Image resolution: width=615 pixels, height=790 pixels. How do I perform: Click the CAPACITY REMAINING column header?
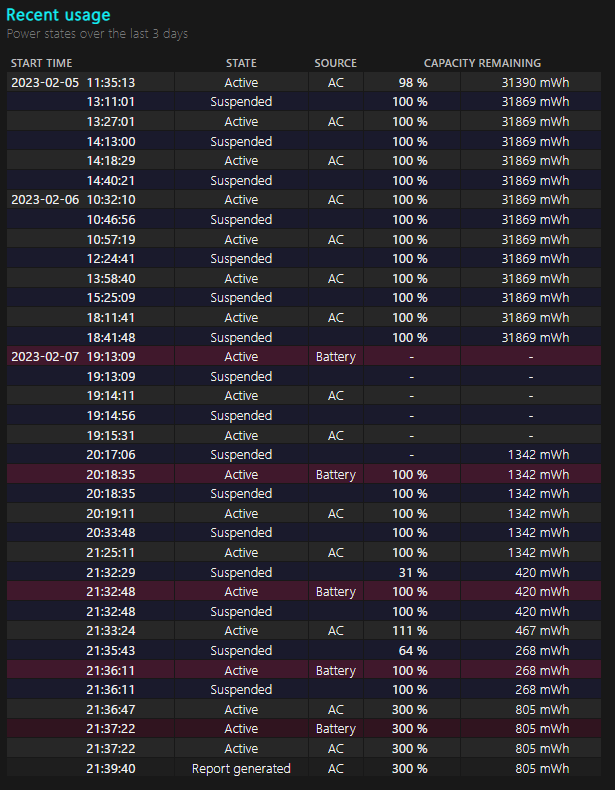[x=482, y=63]
